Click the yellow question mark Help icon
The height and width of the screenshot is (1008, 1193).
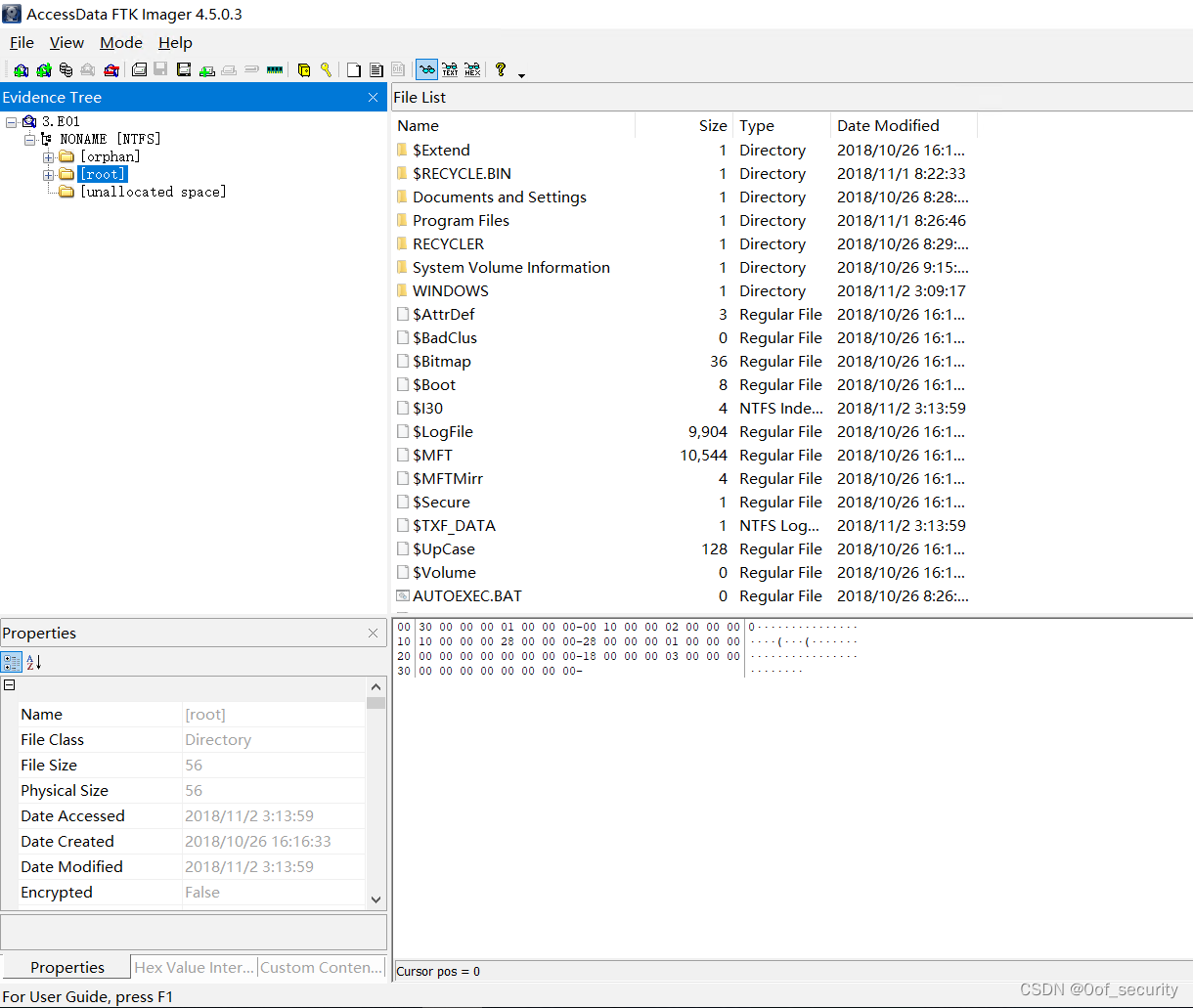501,70
